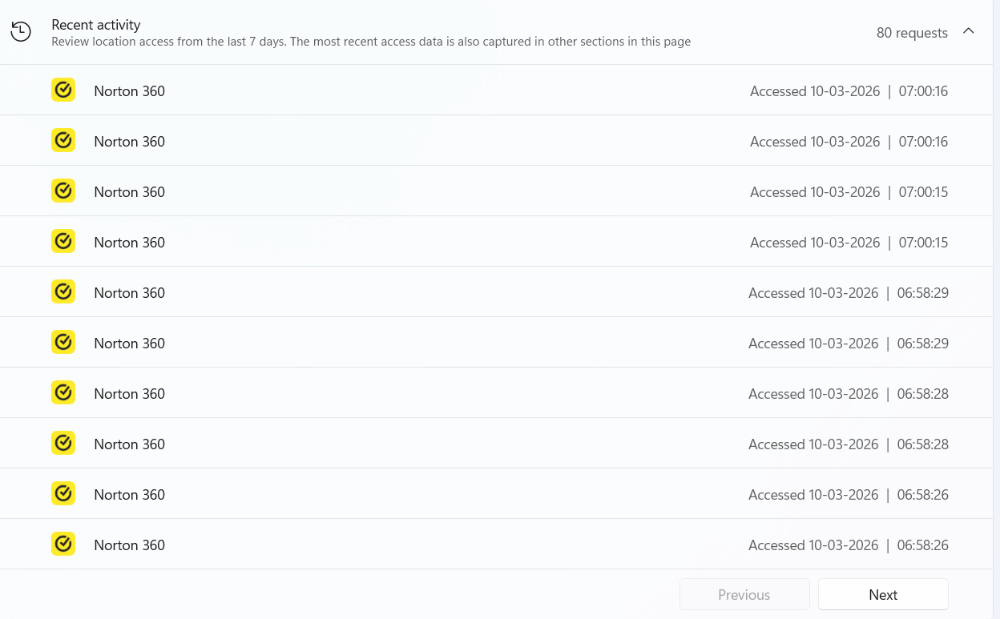Viewport: 1000px width, 619px height.
Task: Click the Review location access description text
Action: [371, 41]
